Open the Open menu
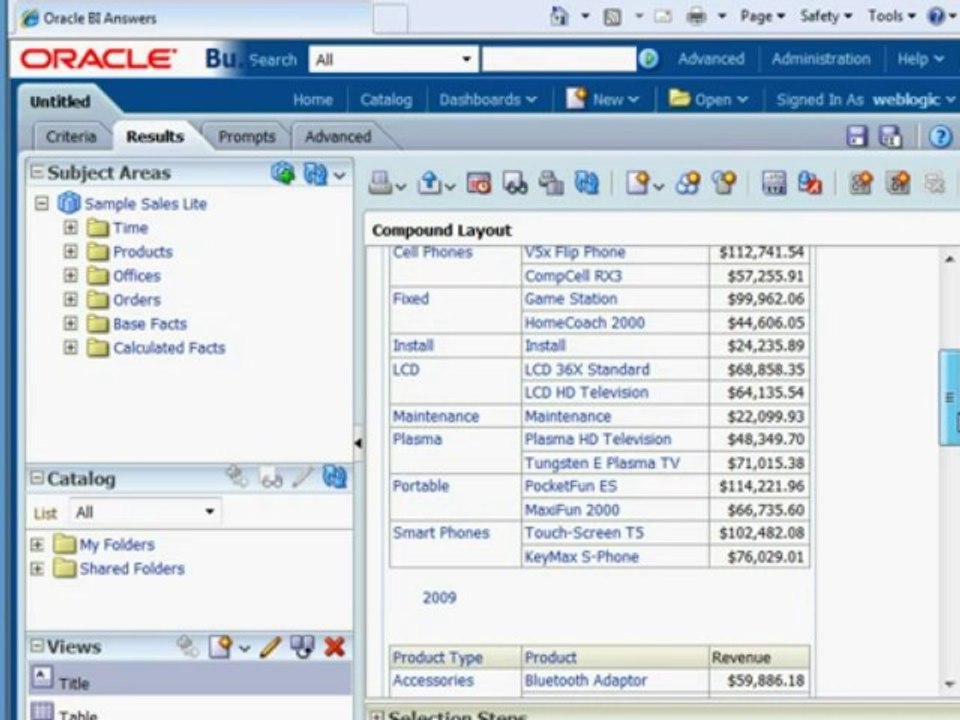Image resolution: width=960 pixels, height=720 pixels. click(x=708, y=98)
